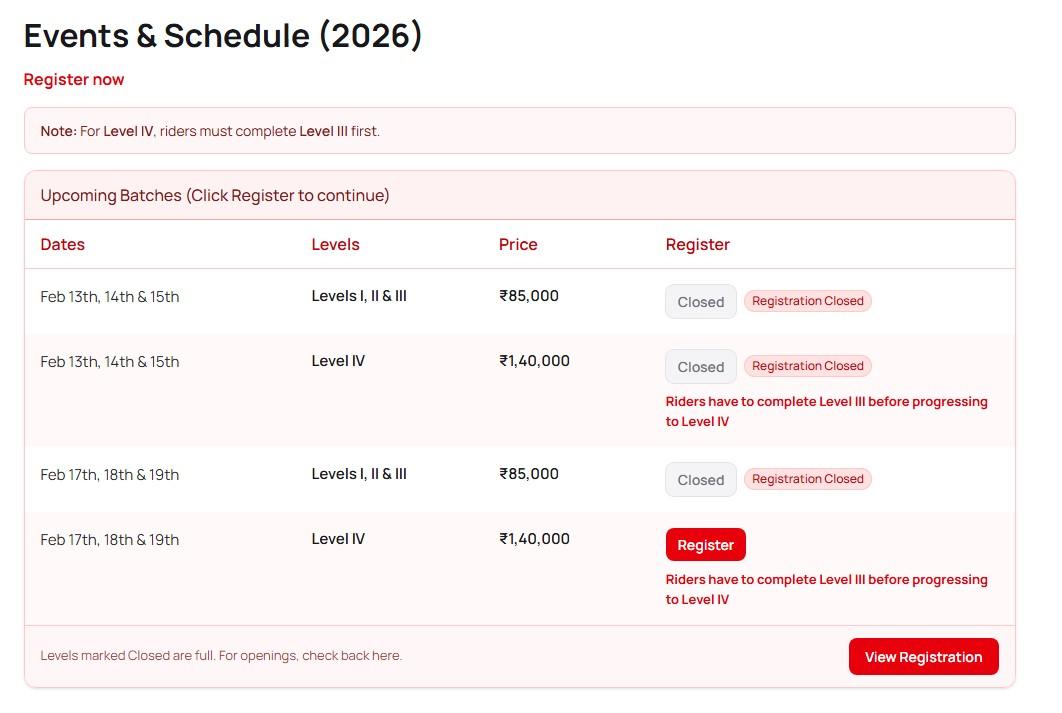1062x713 pixels.
Task: Click Closed button for Feb 13th Level IV
Action: tap(700, 367)
